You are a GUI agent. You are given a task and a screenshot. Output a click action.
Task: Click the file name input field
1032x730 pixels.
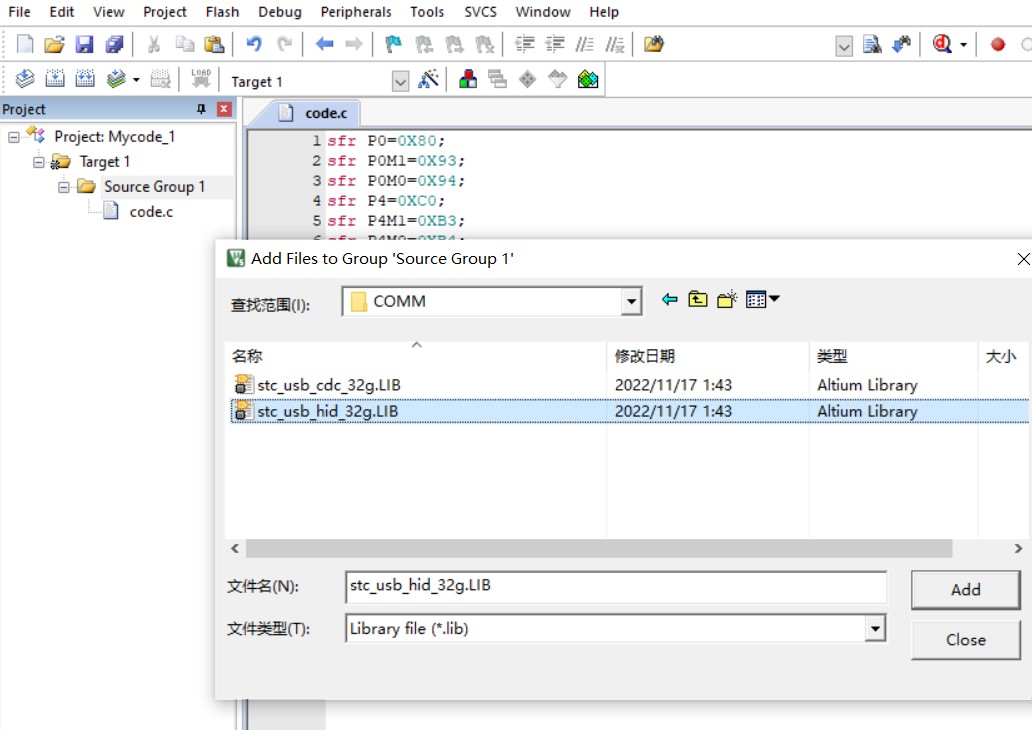point(615,587)
